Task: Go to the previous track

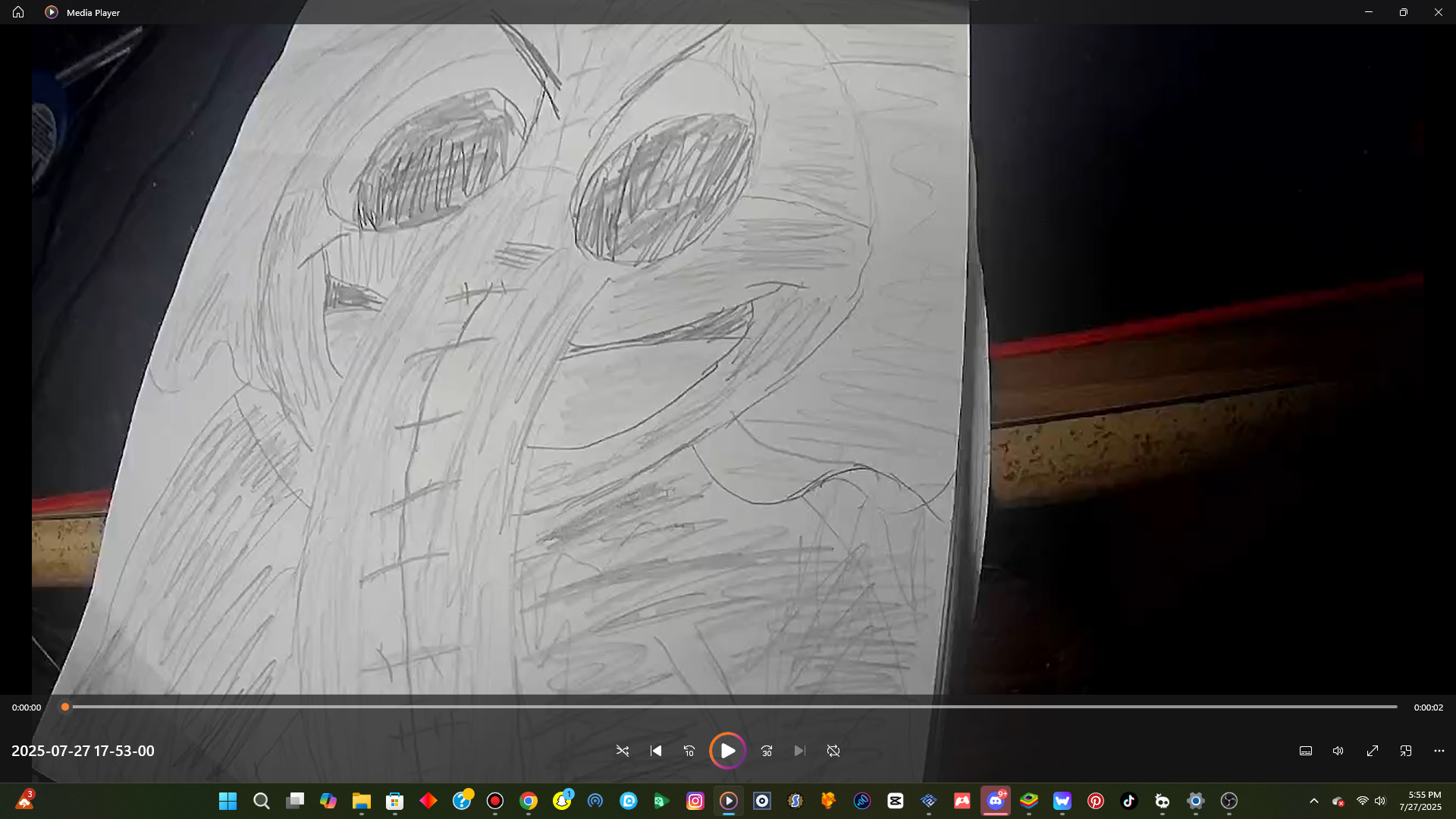Action: [x=656, y=751]
